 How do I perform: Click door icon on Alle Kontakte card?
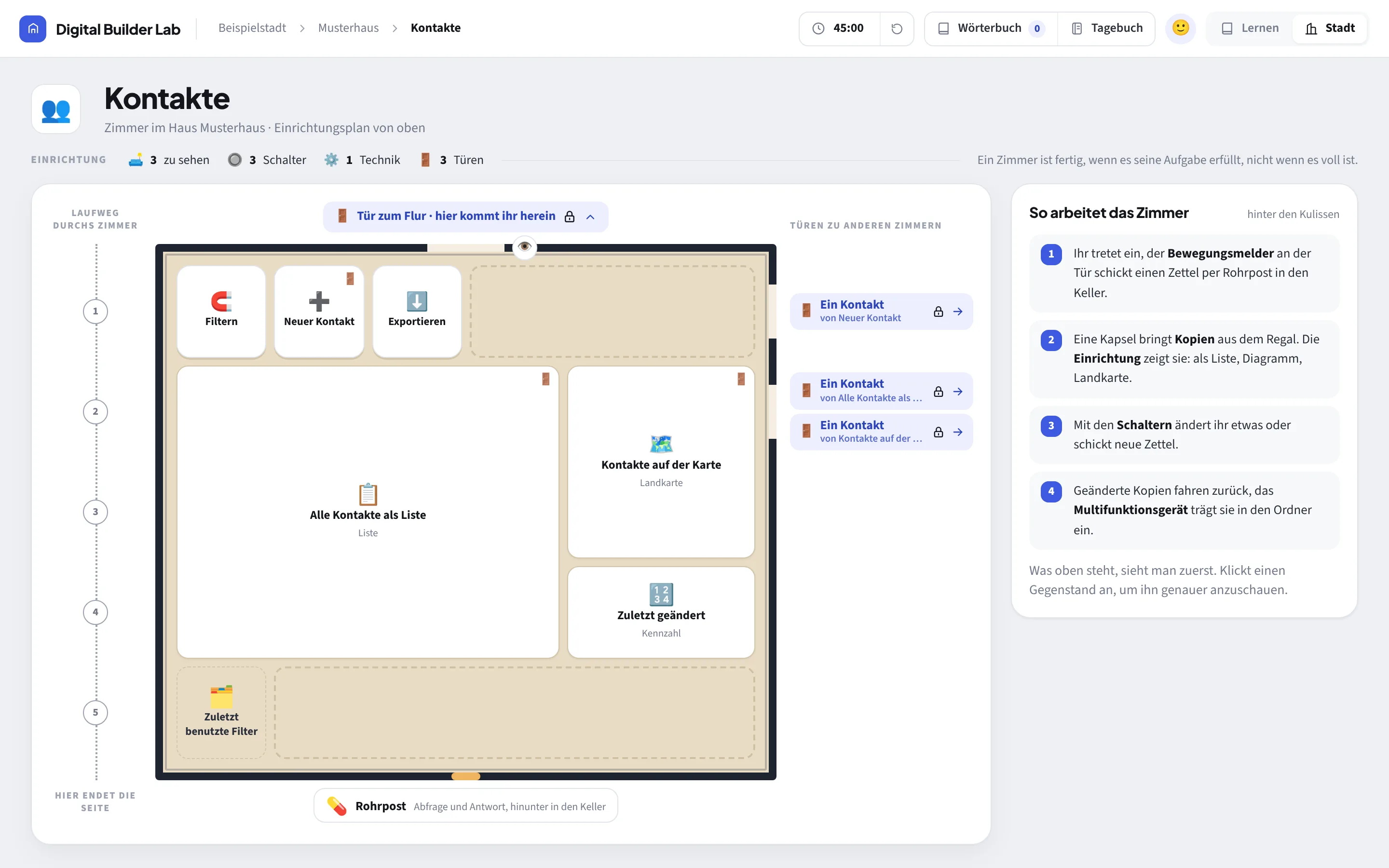tap(545, 379)
